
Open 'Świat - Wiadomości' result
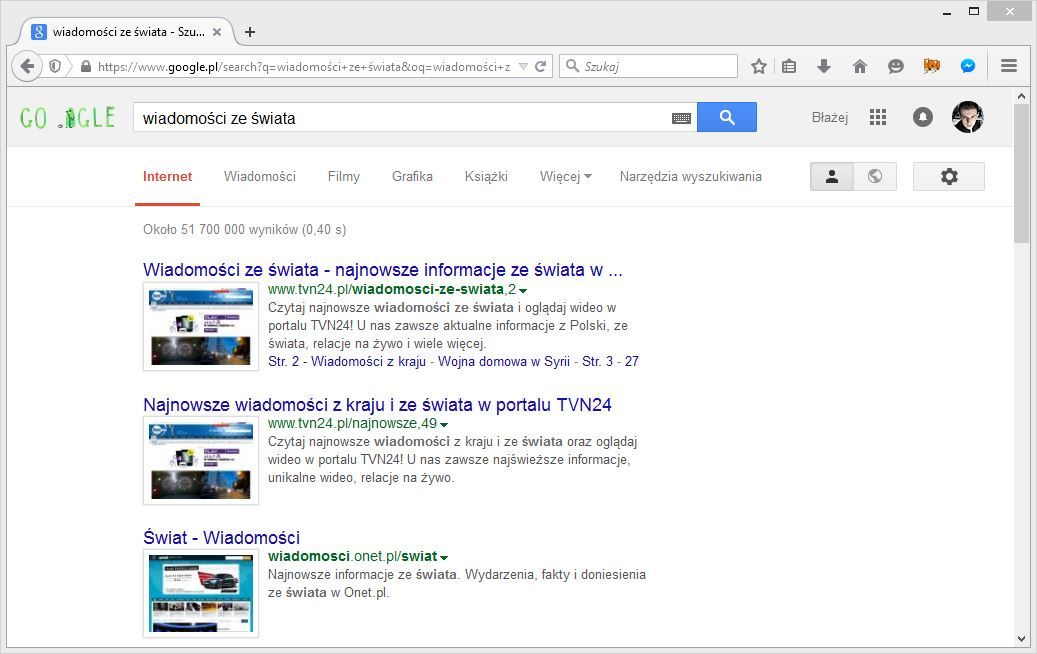point(222,538)
